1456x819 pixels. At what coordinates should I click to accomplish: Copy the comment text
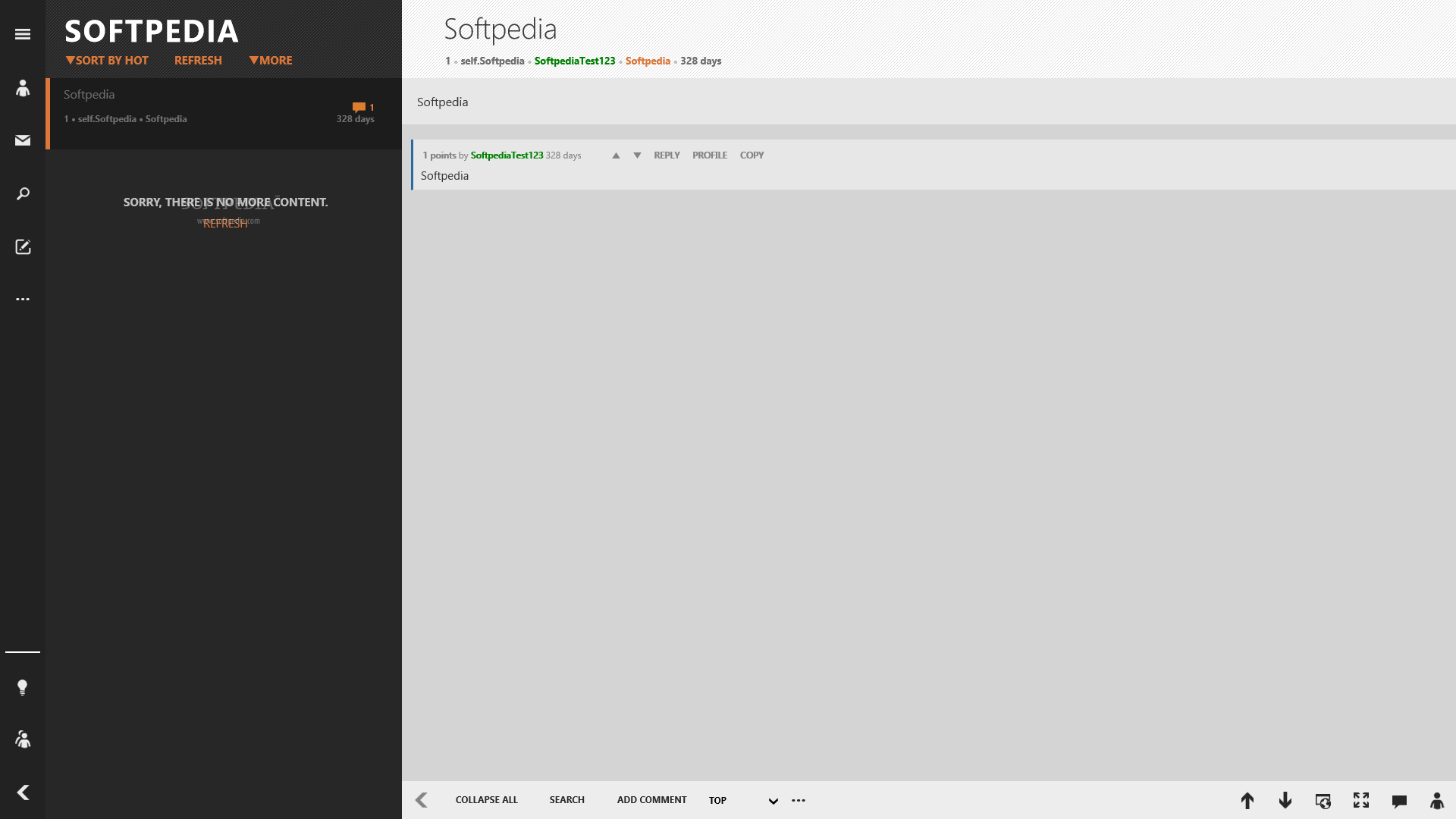coord(752,155)
